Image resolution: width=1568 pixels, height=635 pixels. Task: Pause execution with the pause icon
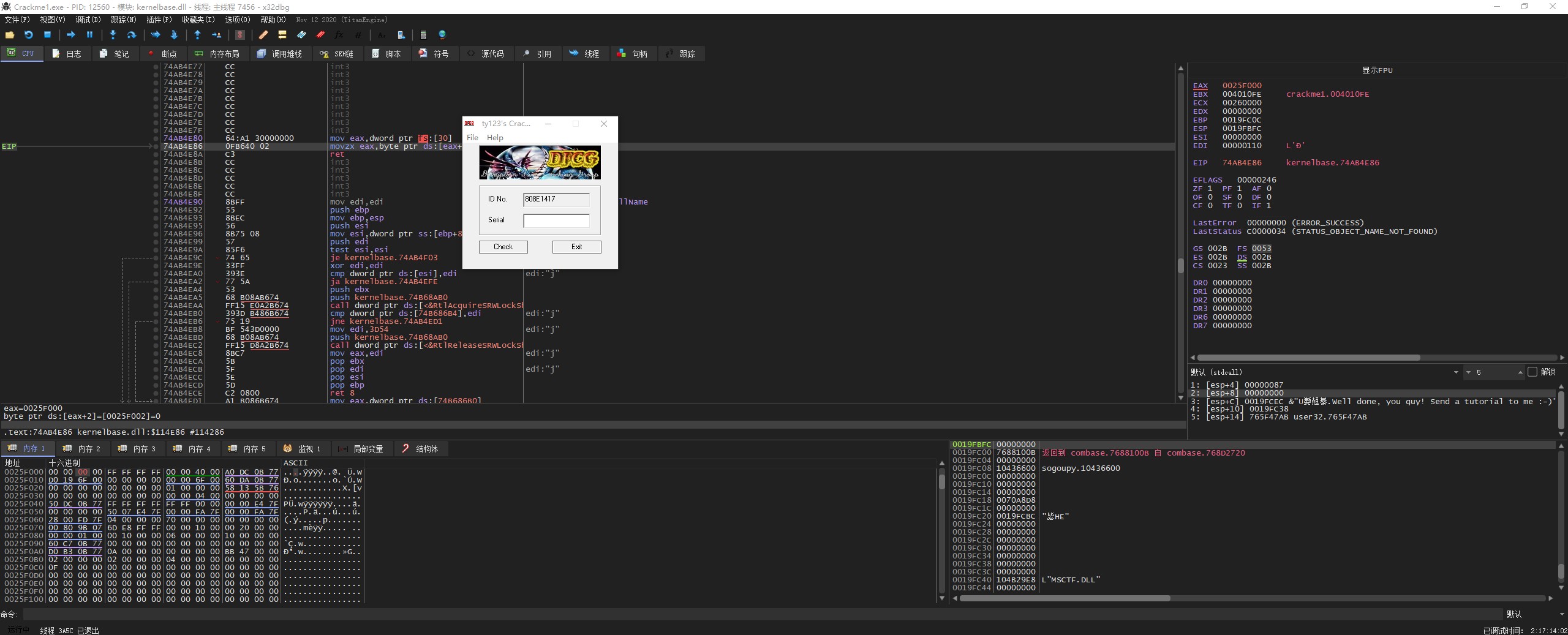89,36
